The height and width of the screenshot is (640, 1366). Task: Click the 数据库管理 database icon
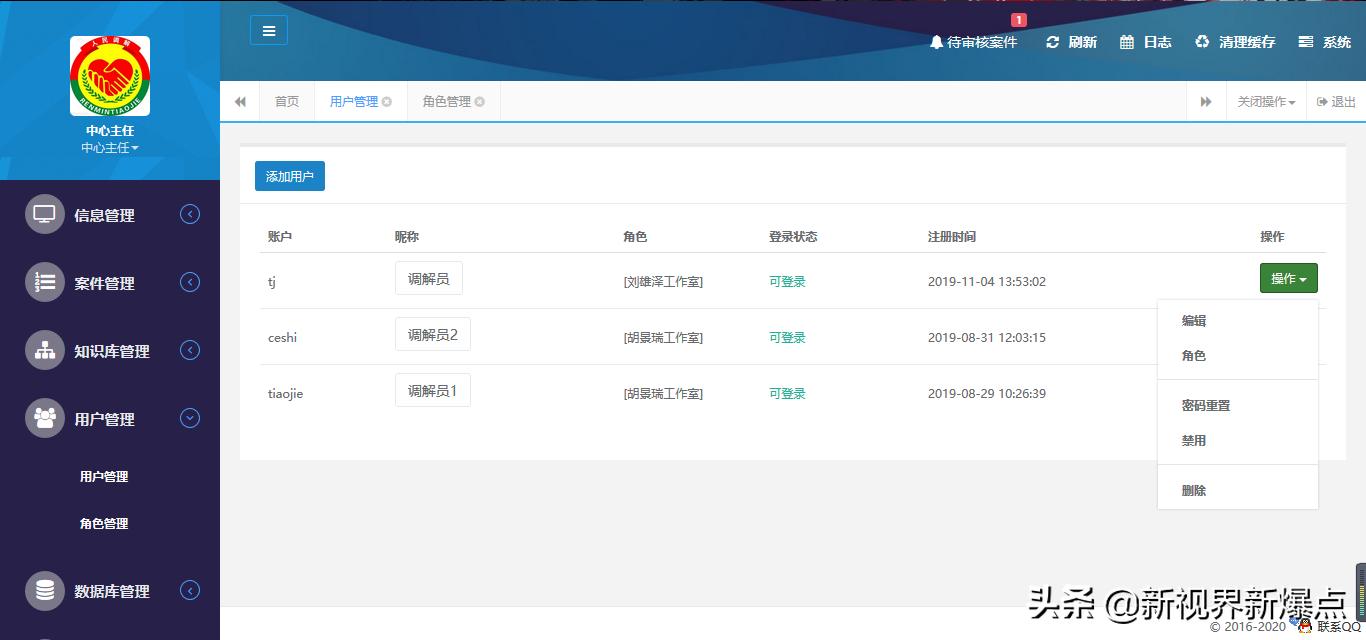(44, 591)
